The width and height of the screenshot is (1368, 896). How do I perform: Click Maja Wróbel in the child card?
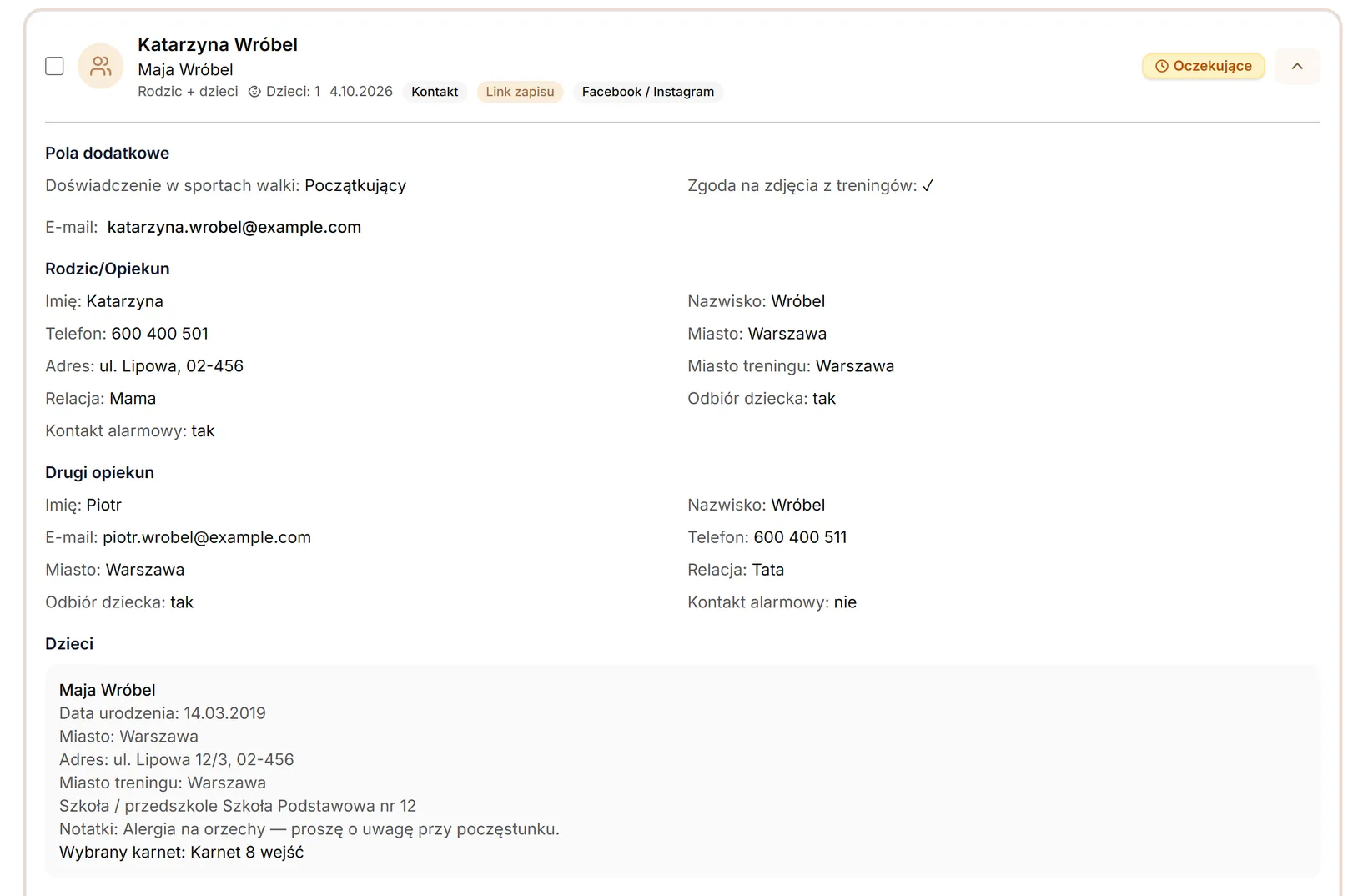[108, 690]
